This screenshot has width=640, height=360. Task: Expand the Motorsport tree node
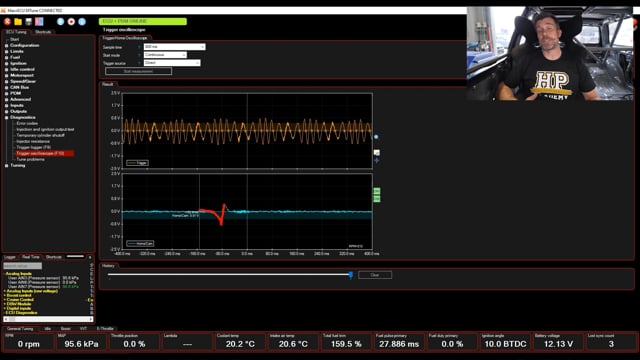7,76
